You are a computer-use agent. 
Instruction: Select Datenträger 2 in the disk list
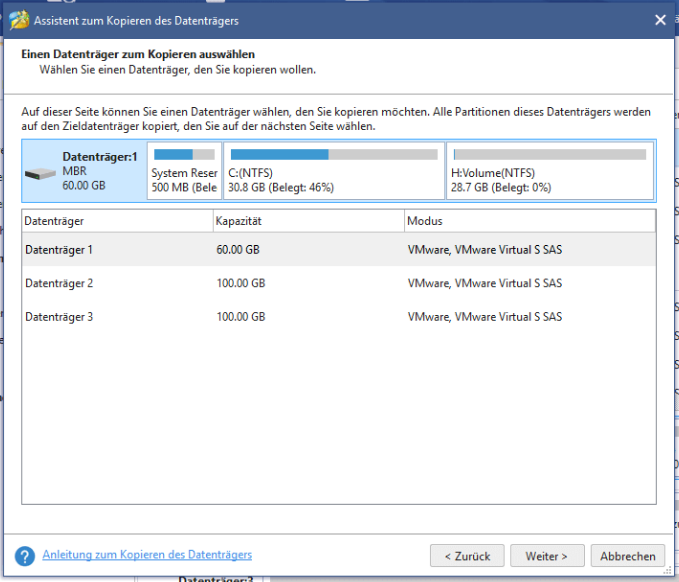pos(60,284)
